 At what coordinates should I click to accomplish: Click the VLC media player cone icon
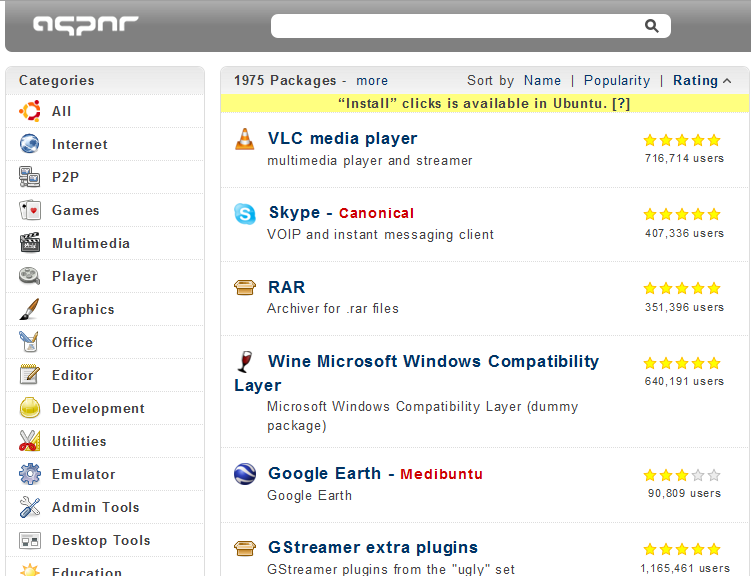(x=245, y=139)
